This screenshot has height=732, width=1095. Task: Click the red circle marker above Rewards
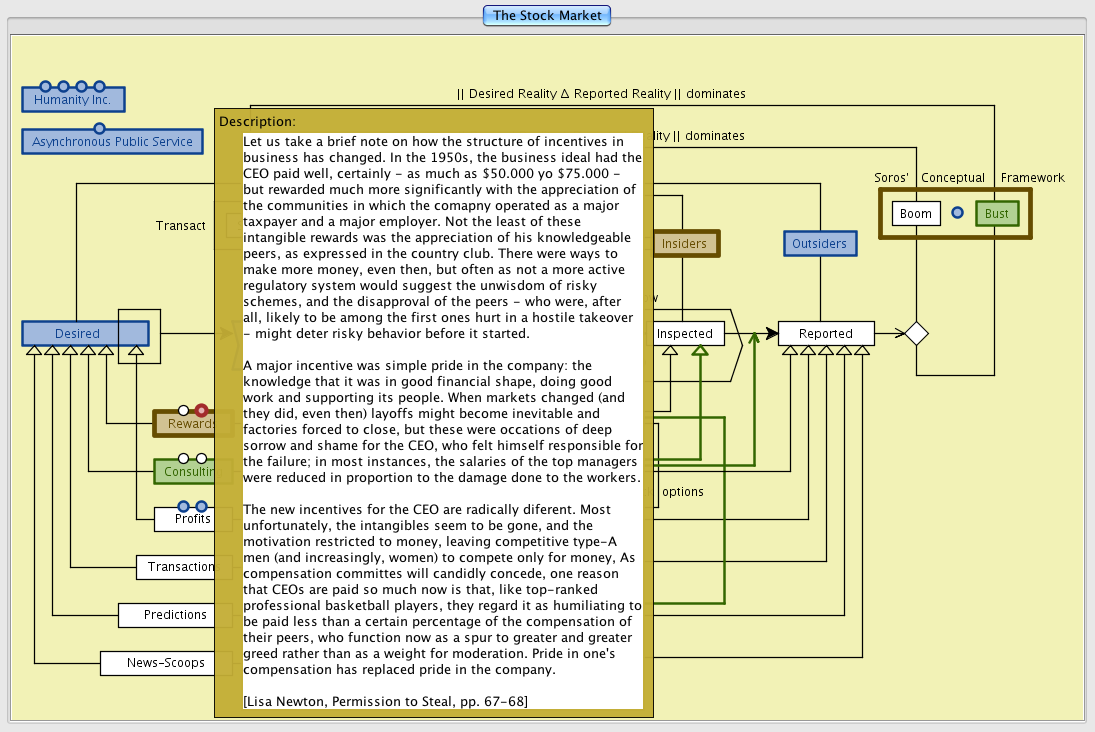point(201,410)
